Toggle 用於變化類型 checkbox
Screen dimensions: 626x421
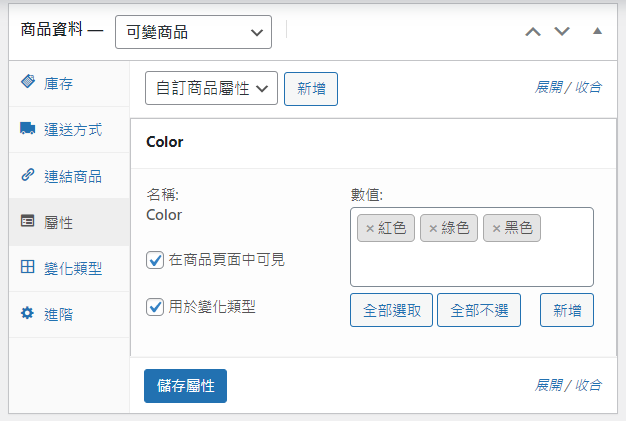tap(155, 307)
